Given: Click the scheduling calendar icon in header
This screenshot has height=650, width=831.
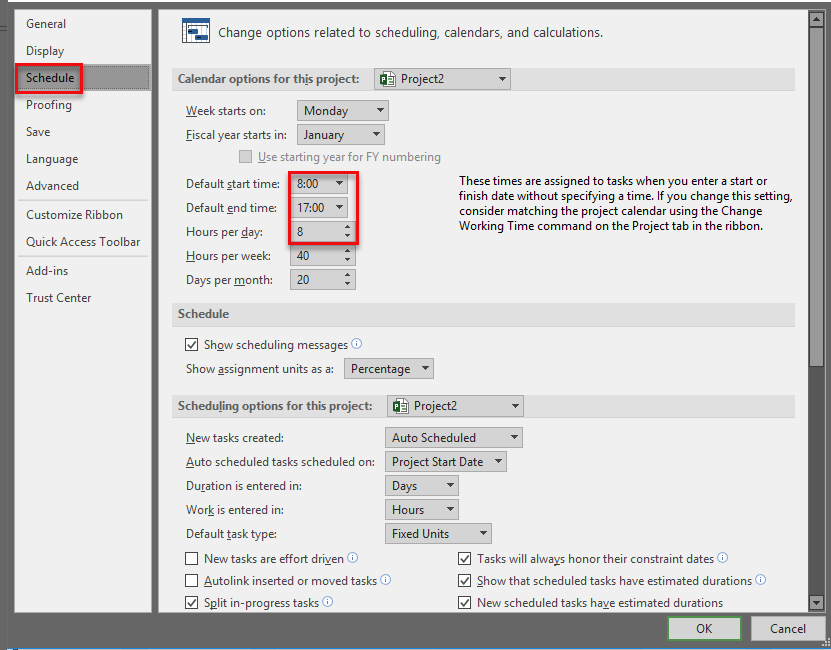Looking at the screenshot, I should pyautogui.click(x=195, y=32).
